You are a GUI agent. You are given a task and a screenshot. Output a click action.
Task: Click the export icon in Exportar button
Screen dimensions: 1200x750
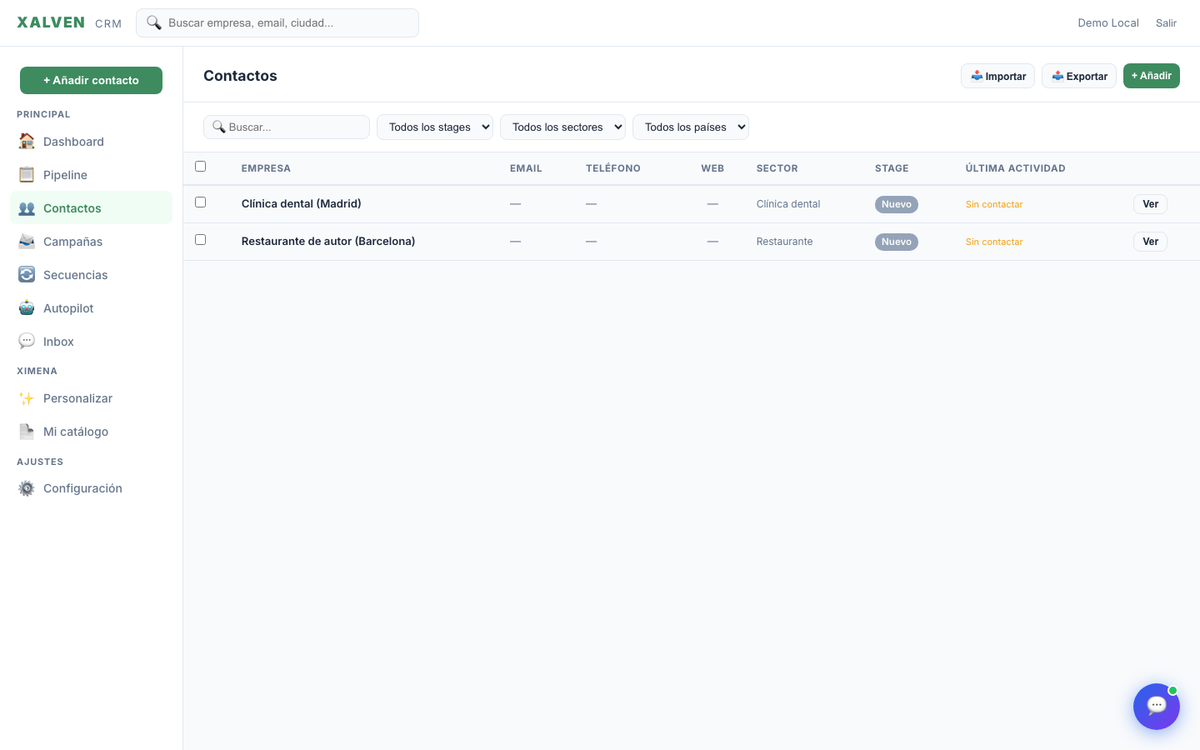[x=1058, y=76]
